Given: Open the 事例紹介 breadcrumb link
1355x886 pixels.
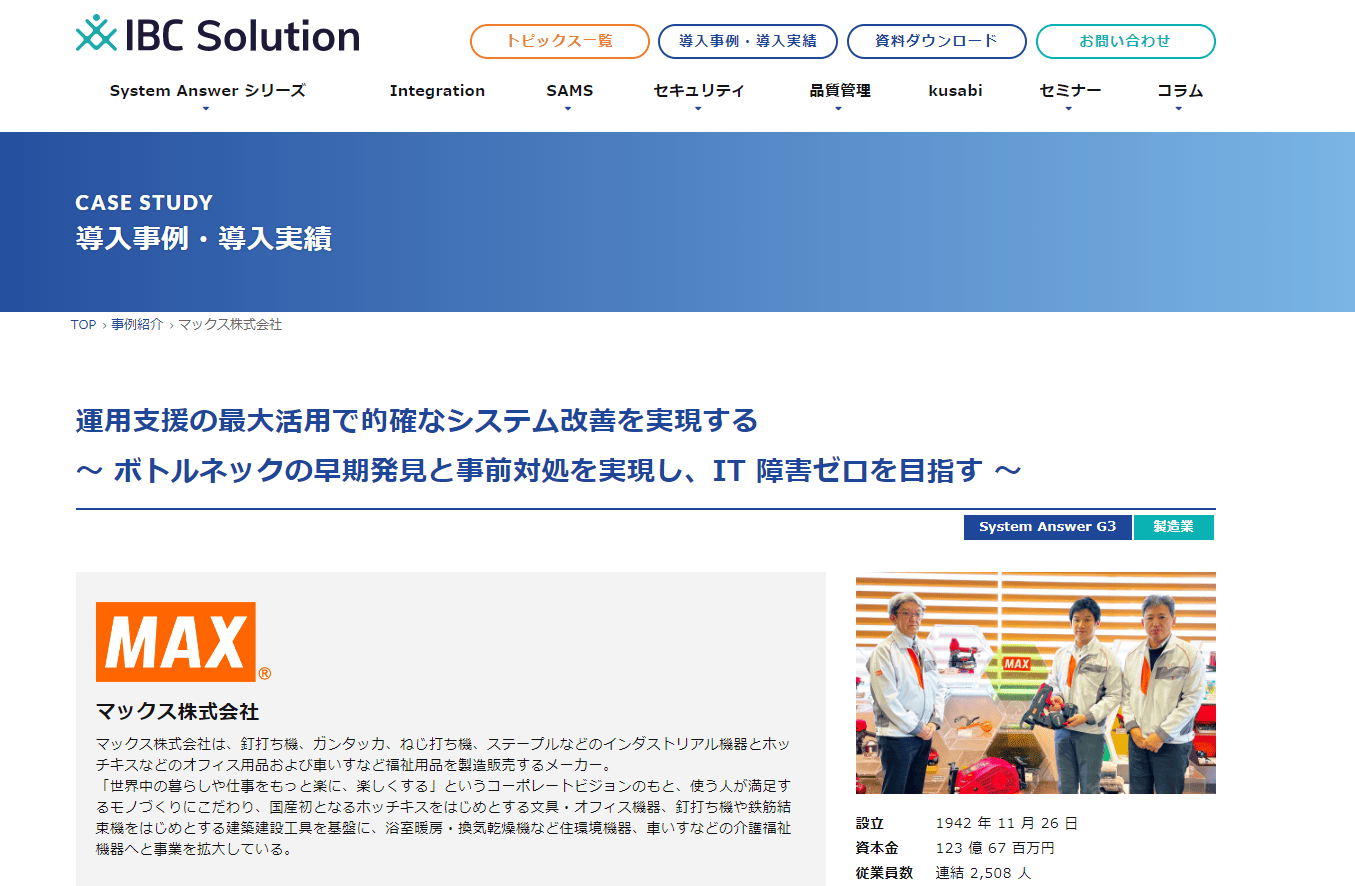Looking at the screenshot, I should (x=137, y=325).
